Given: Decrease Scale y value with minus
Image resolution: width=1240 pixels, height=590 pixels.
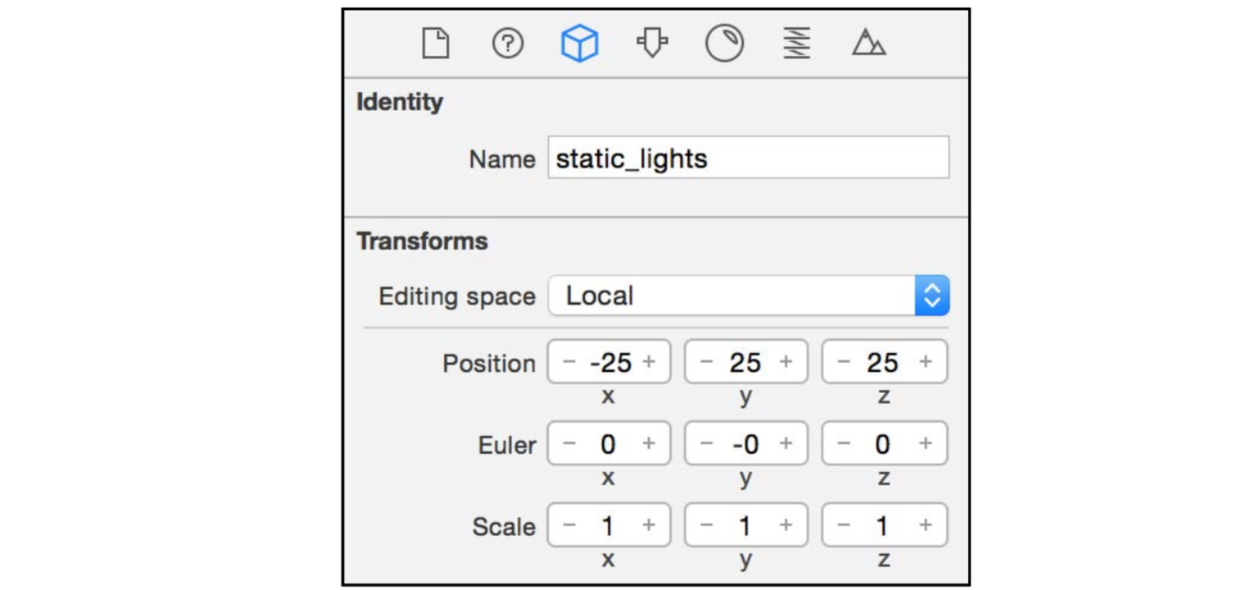Looking at the screenshot, I should pyautogui.click(x=707, y=526).
